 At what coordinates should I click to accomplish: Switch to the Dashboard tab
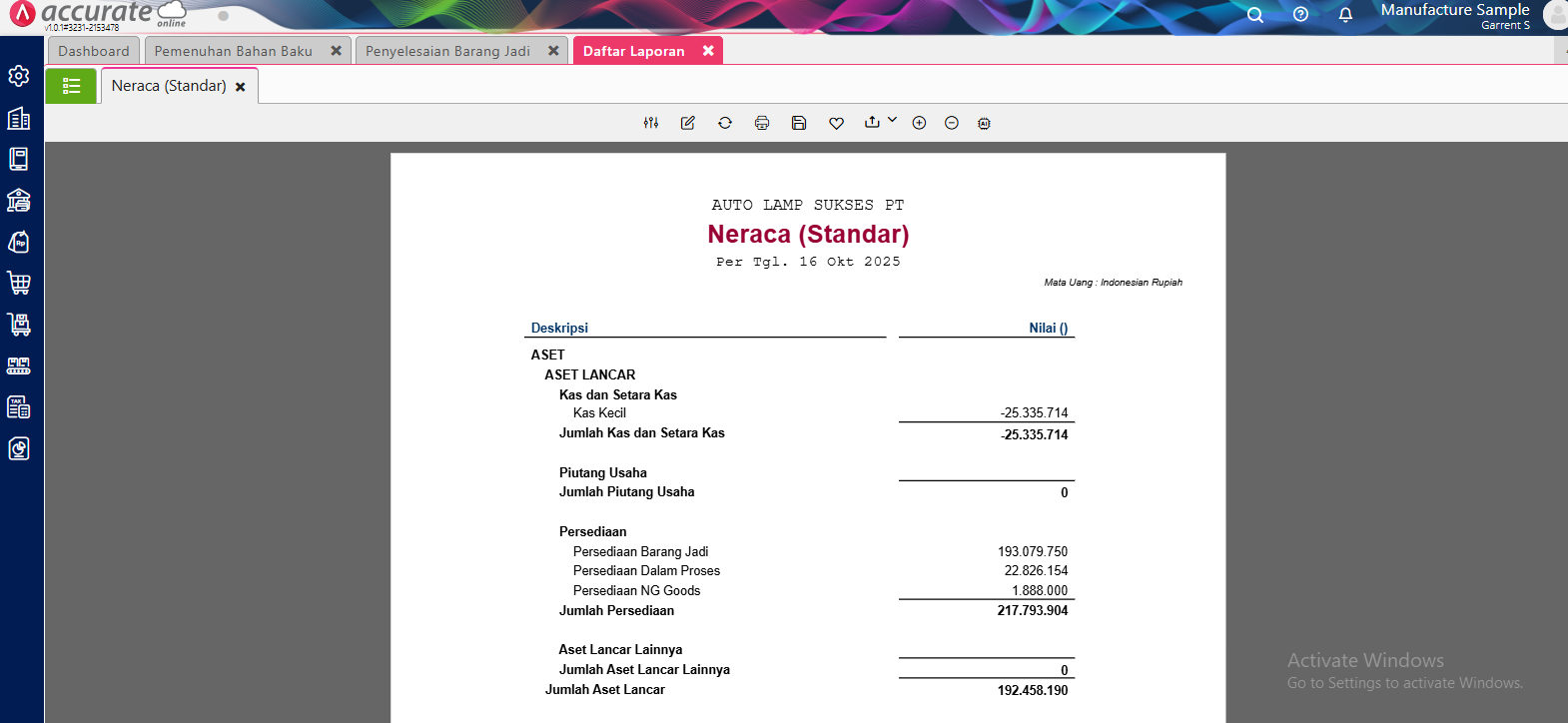(94, 51)
